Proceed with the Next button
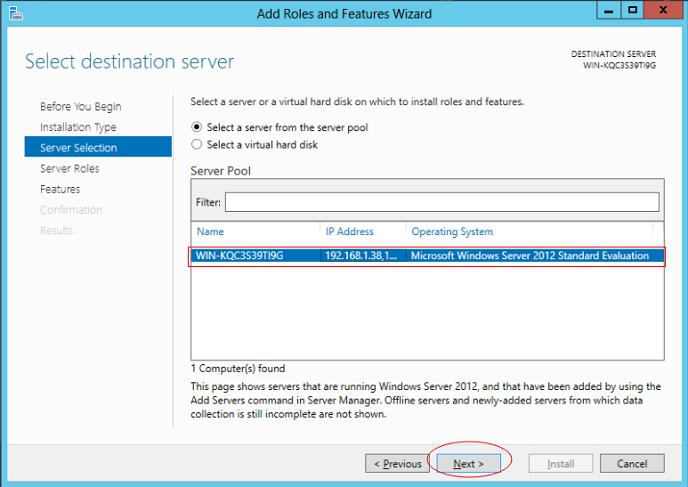The height and width of the screenshot is (487, 688). [468, 464]
